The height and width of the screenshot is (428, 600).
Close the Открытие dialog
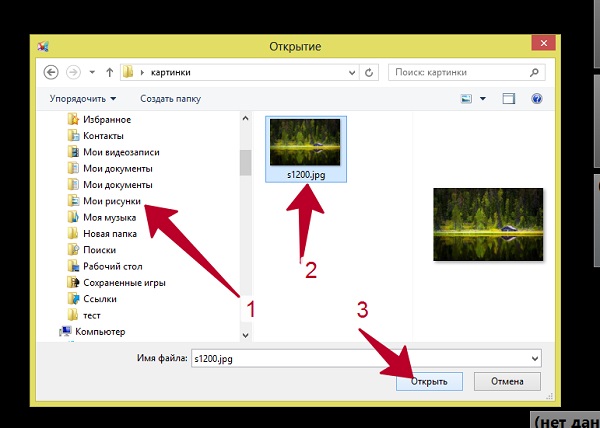(544, 43)
